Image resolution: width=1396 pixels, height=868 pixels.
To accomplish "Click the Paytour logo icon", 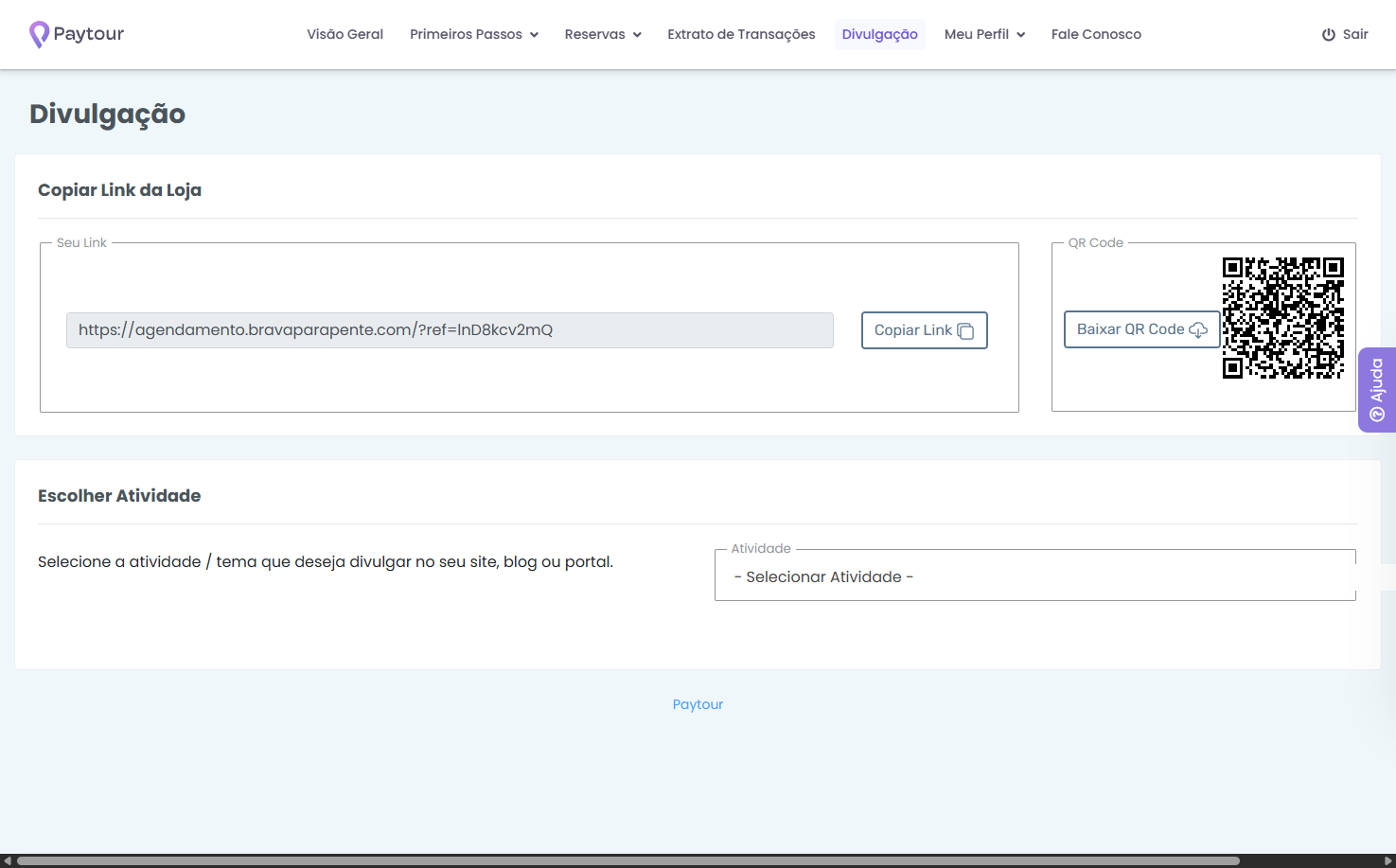I will click(x=39, y=34).
